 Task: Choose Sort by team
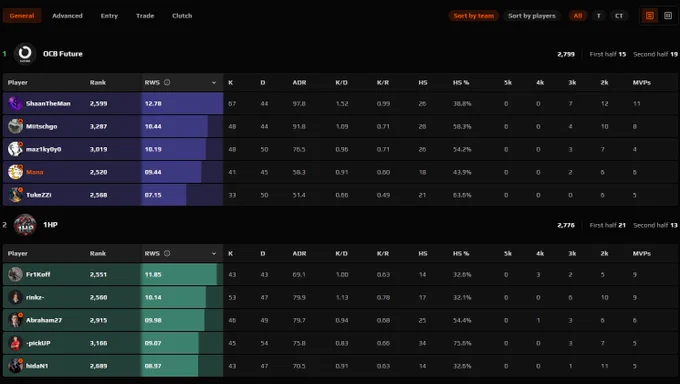point(474,16)
